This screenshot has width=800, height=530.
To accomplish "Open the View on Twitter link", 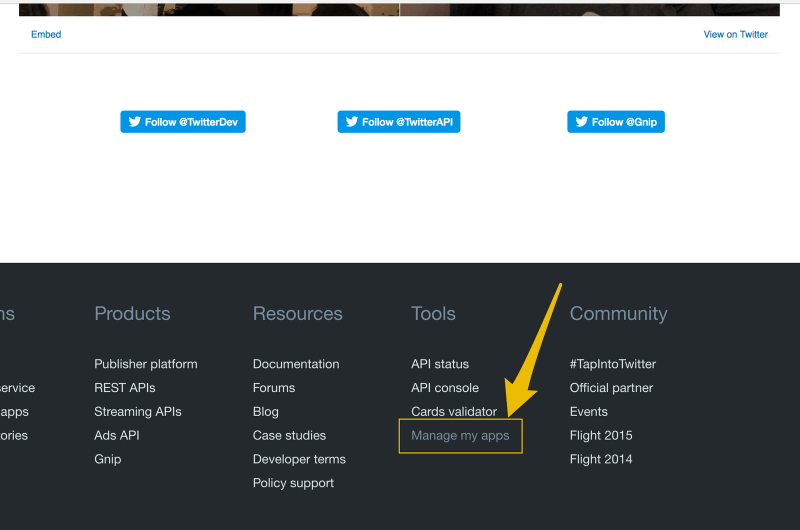I will tap(735, 34).
